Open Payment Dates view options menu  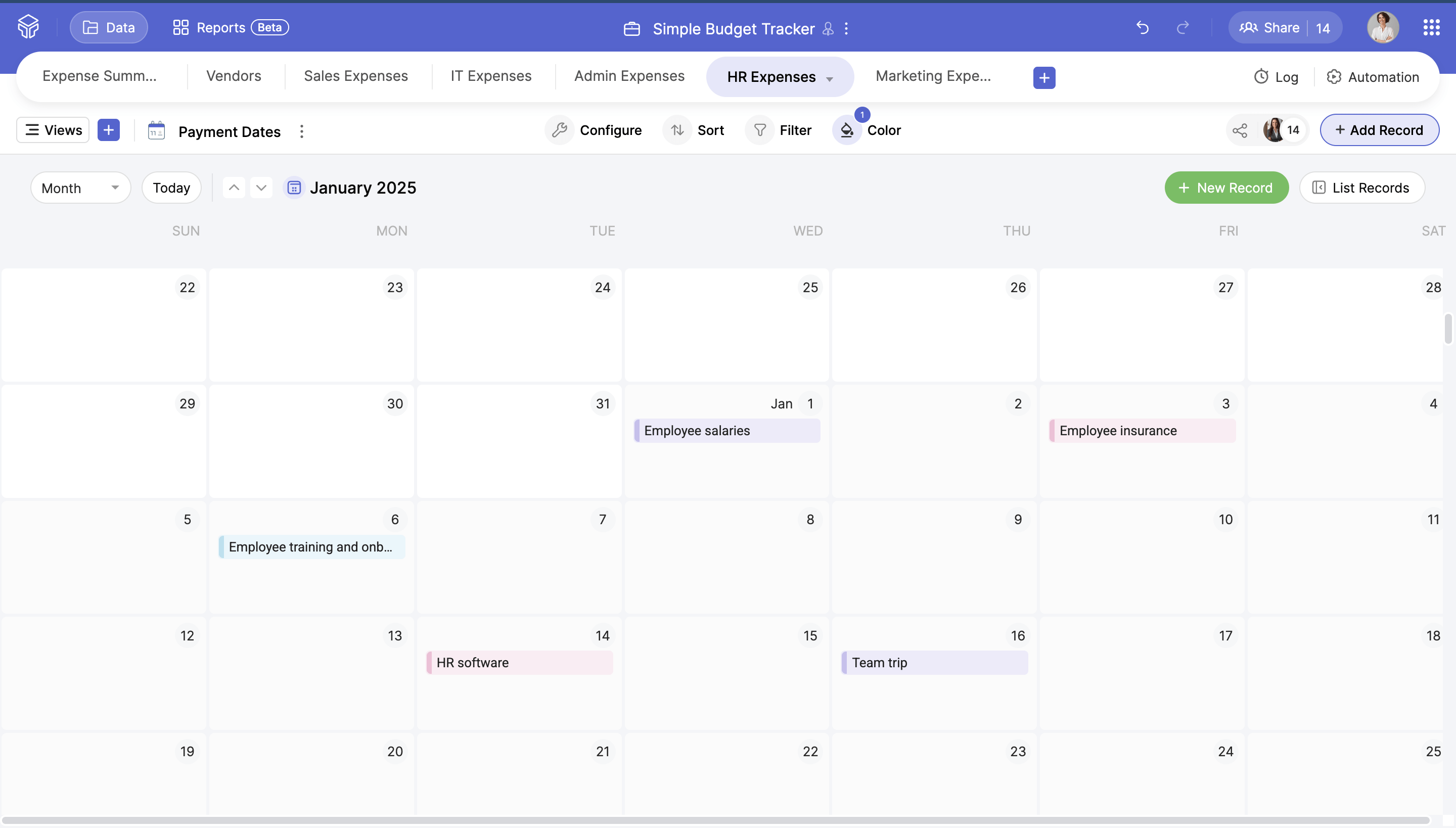[301, 131]
